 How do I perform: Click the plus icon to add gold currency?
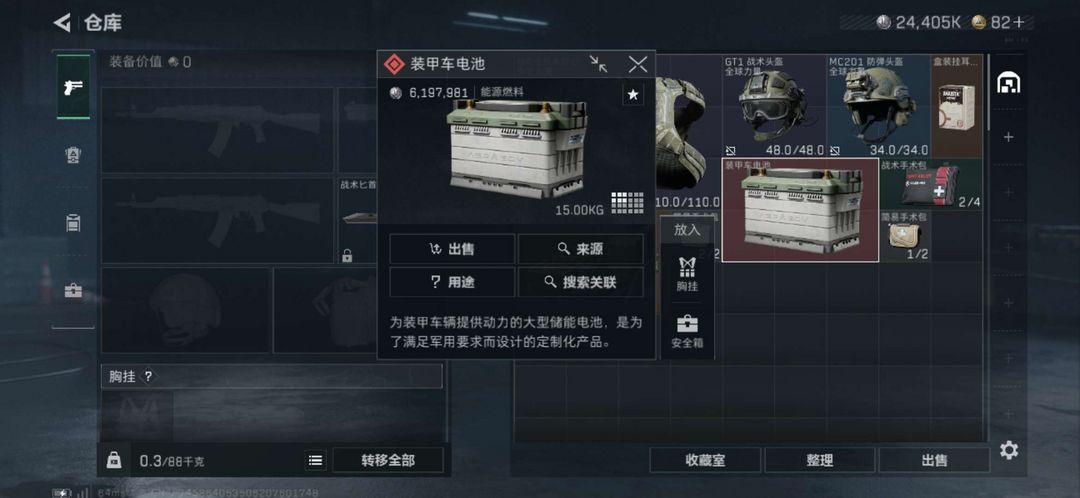tap(1019, 23)
